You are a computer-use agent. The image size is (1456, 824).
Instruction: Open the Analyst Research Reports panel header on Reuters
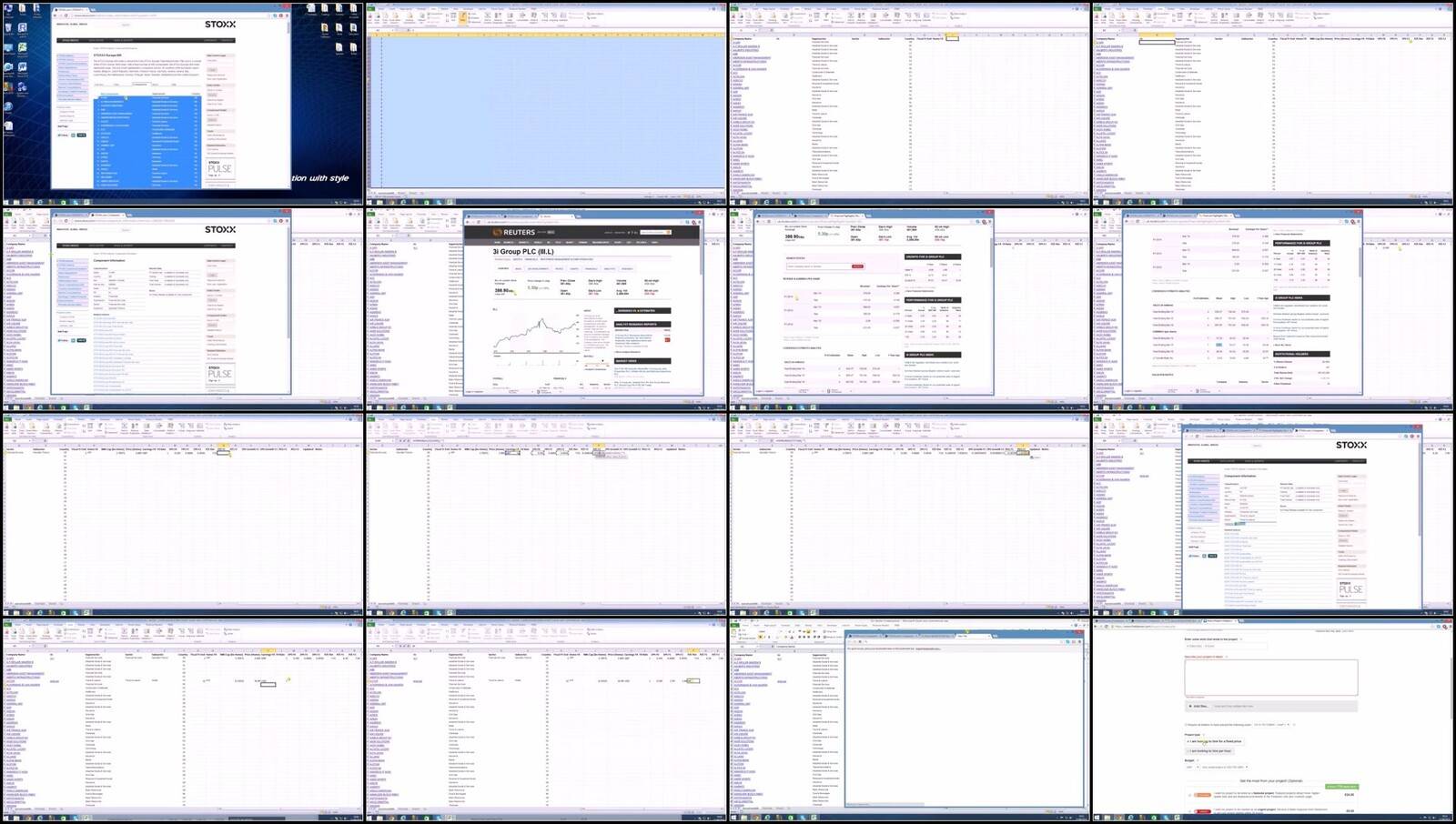click(642, 324)
